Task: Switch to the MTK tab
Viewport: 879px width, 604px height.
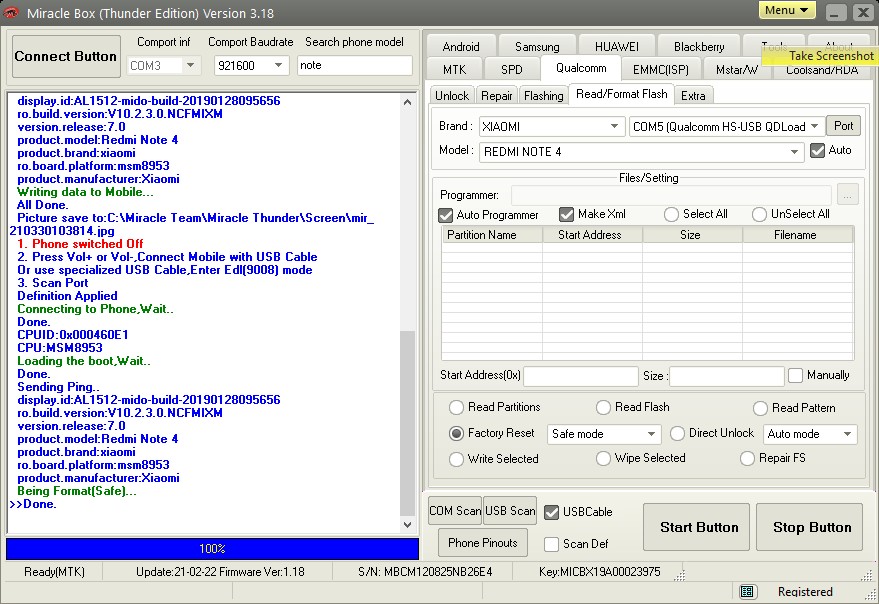Action: pos(454,70)
